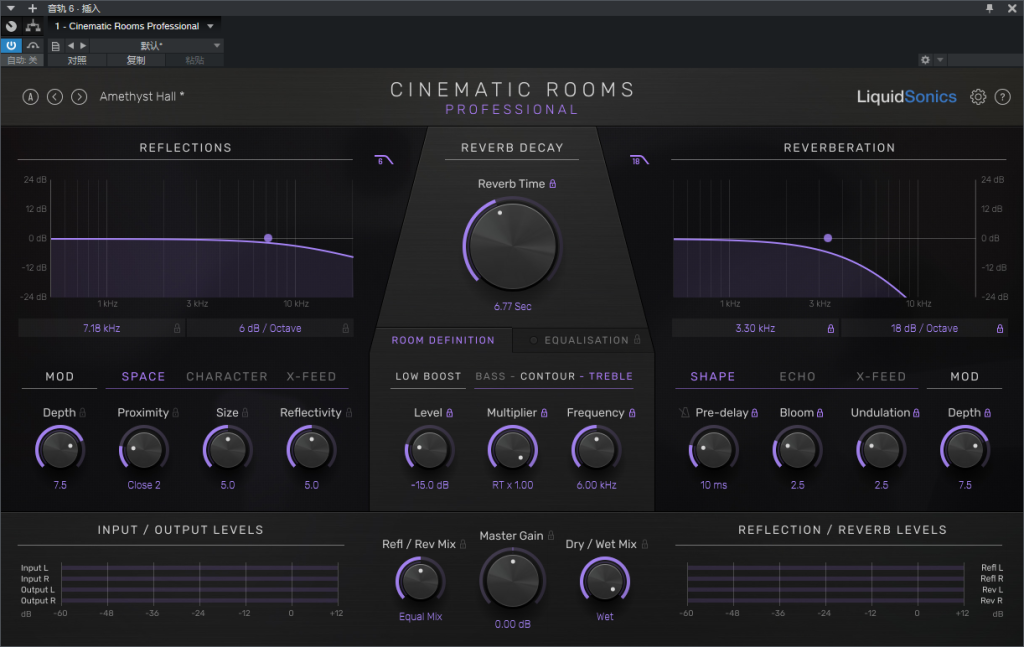
Task: Click the reverberation 18 dB filter slope icon
Action: 639,160
